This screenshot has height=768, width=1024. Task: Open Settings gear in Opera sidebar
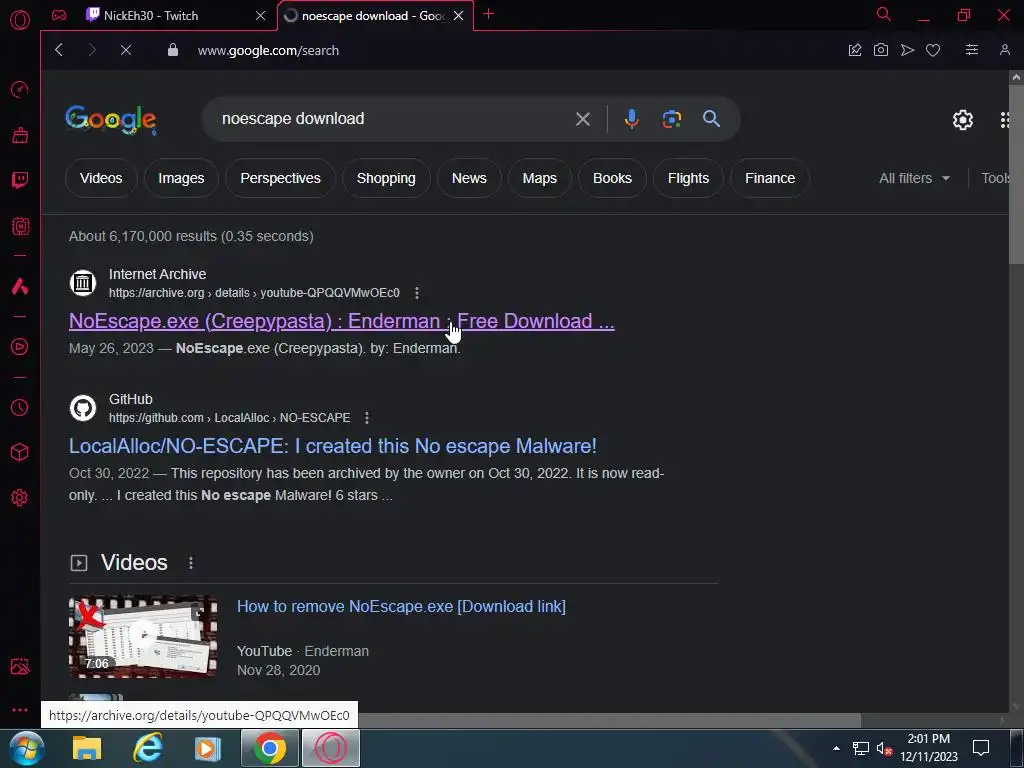coord(20,498)
